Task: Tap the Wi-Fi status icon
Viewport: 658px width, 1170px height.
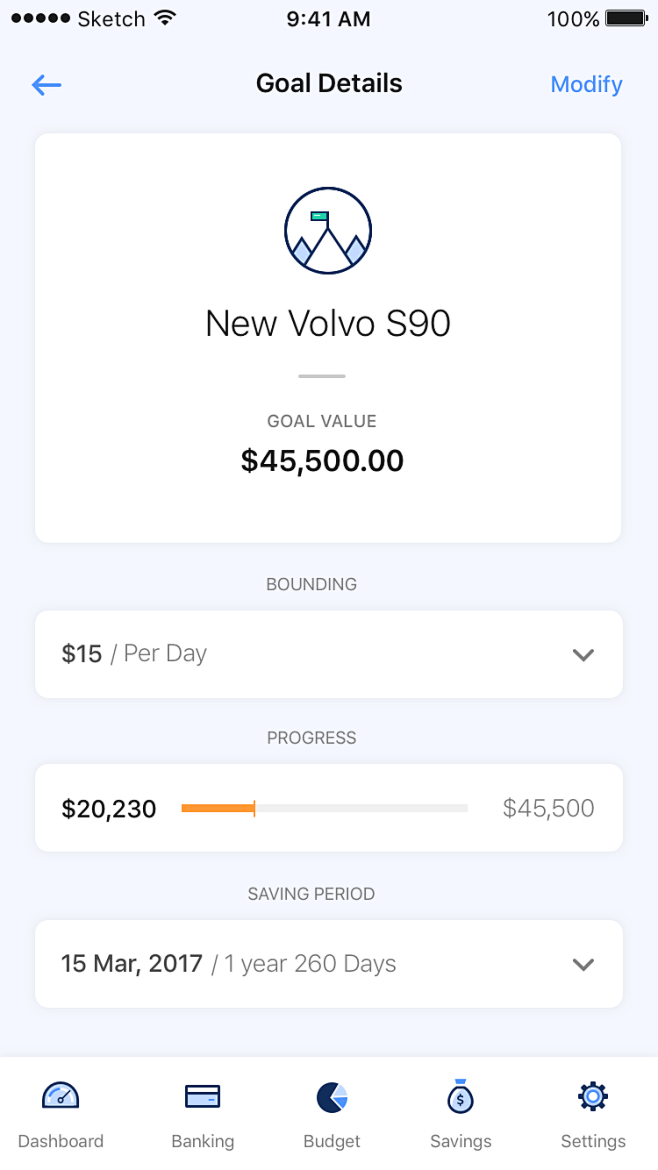Action: click(x=166, y=19)
